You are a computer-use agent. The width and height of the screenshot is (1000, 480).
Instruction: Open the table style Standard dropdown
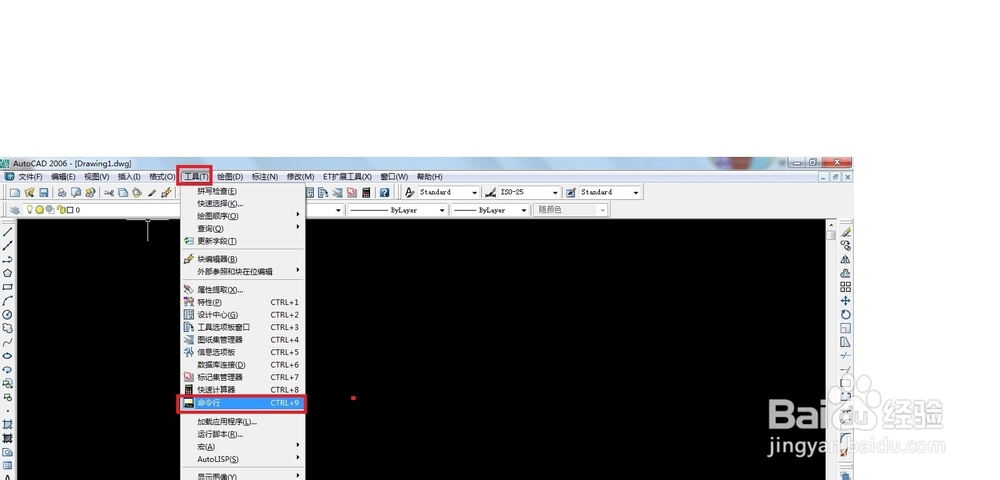coord(636,193)
